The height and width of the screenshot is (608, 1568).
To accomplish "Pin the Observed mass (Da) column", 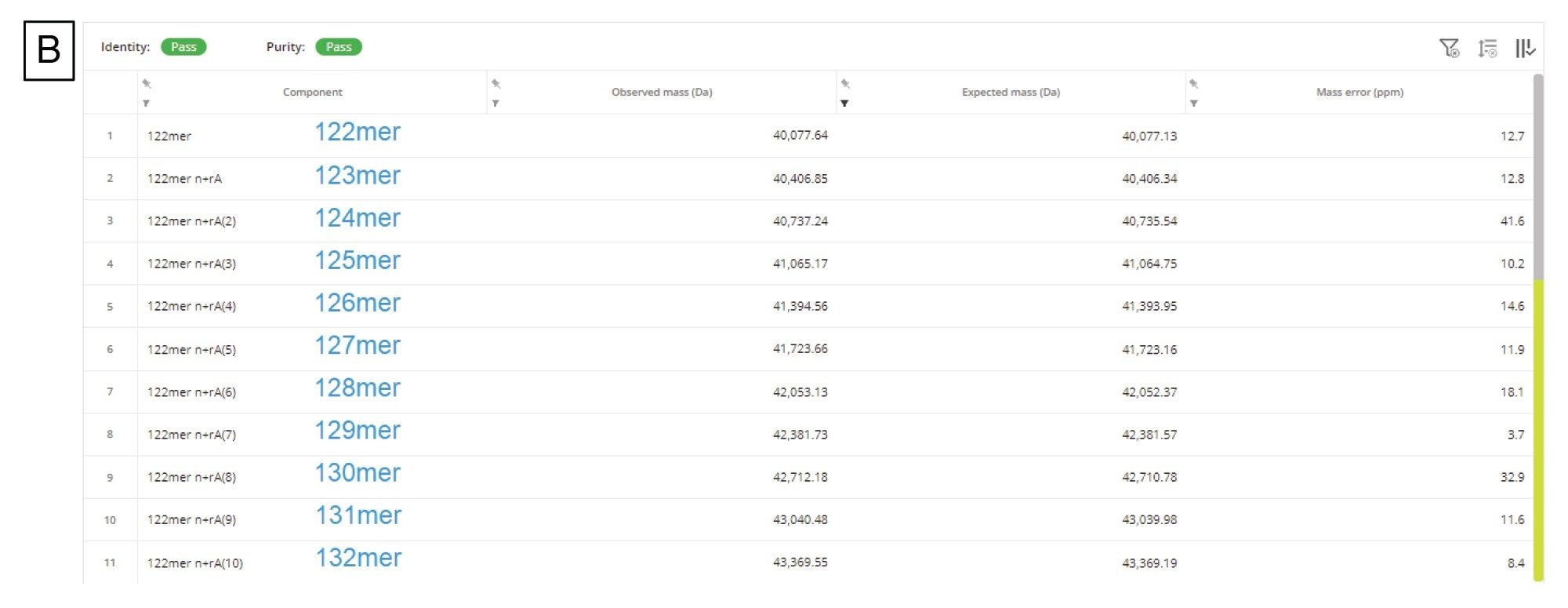I will coord(495,83).
